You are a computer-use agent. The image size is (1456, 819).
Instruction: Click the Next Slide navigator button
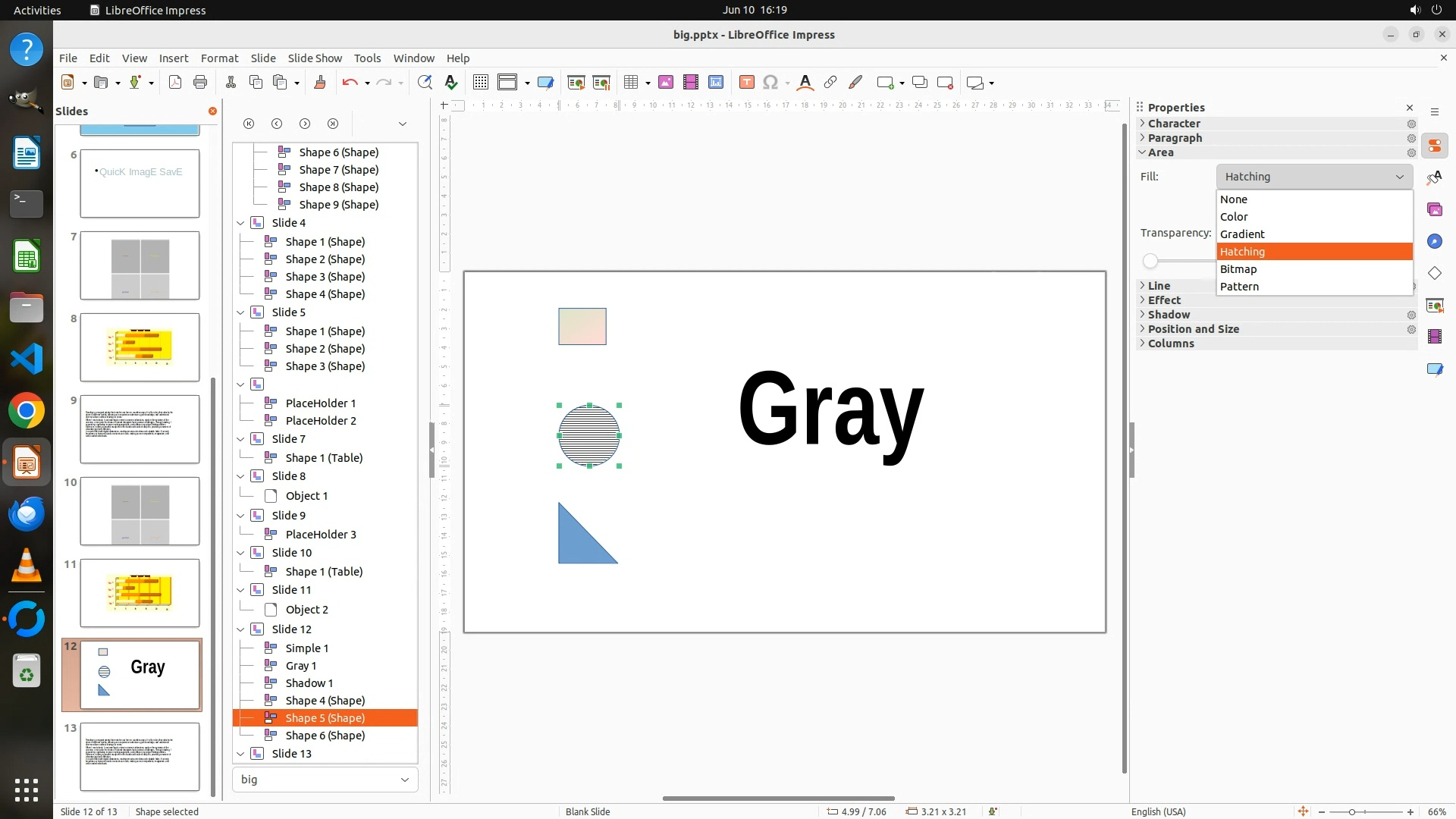(x=305, y=124)
